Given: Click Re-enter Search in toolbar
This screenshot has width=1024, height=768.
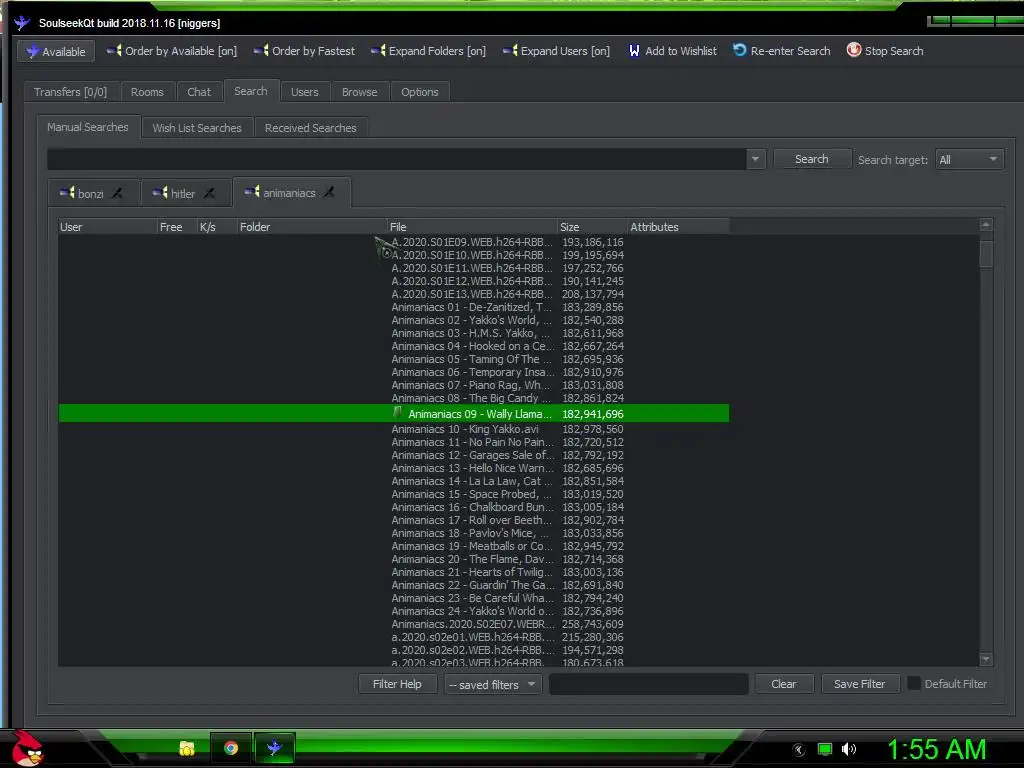Looking at the screenshot, I should (x=782, y=51).
